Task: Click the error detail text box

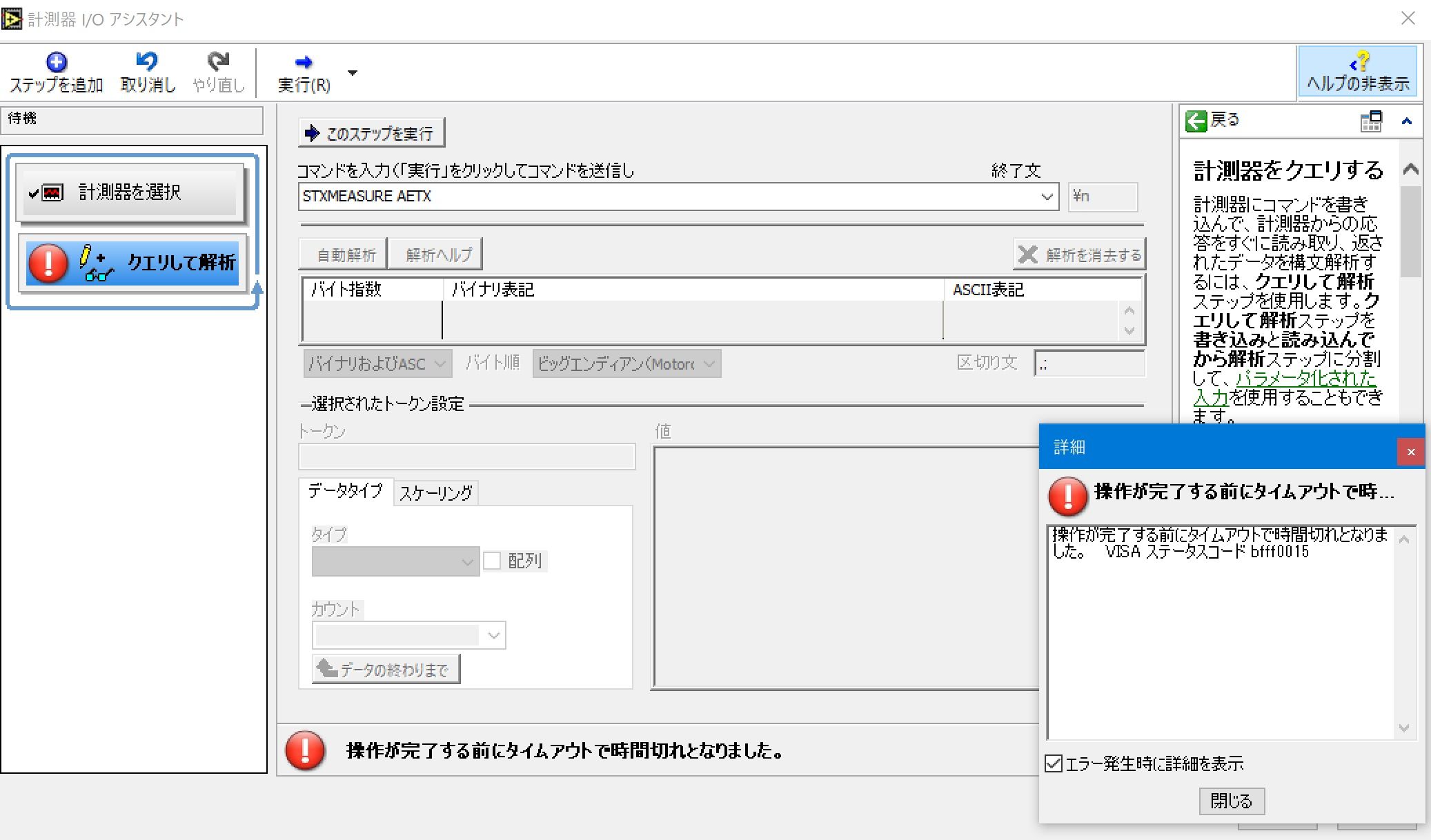Action: click(x=1221, y=632)
